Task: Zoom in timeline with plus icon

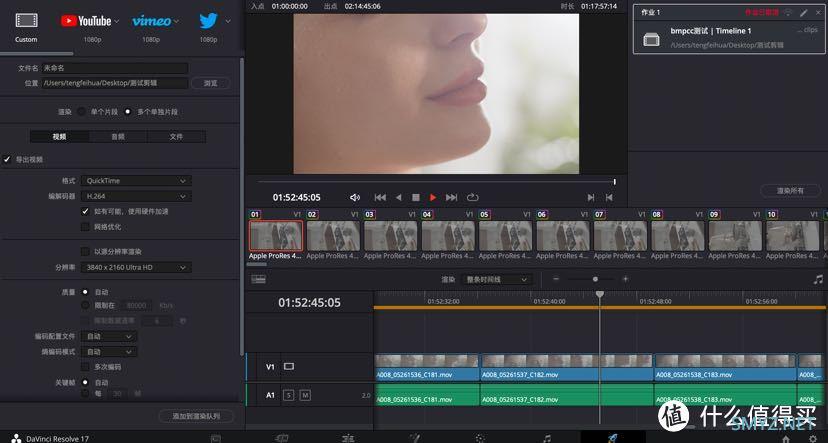Action: coord(625,279)
